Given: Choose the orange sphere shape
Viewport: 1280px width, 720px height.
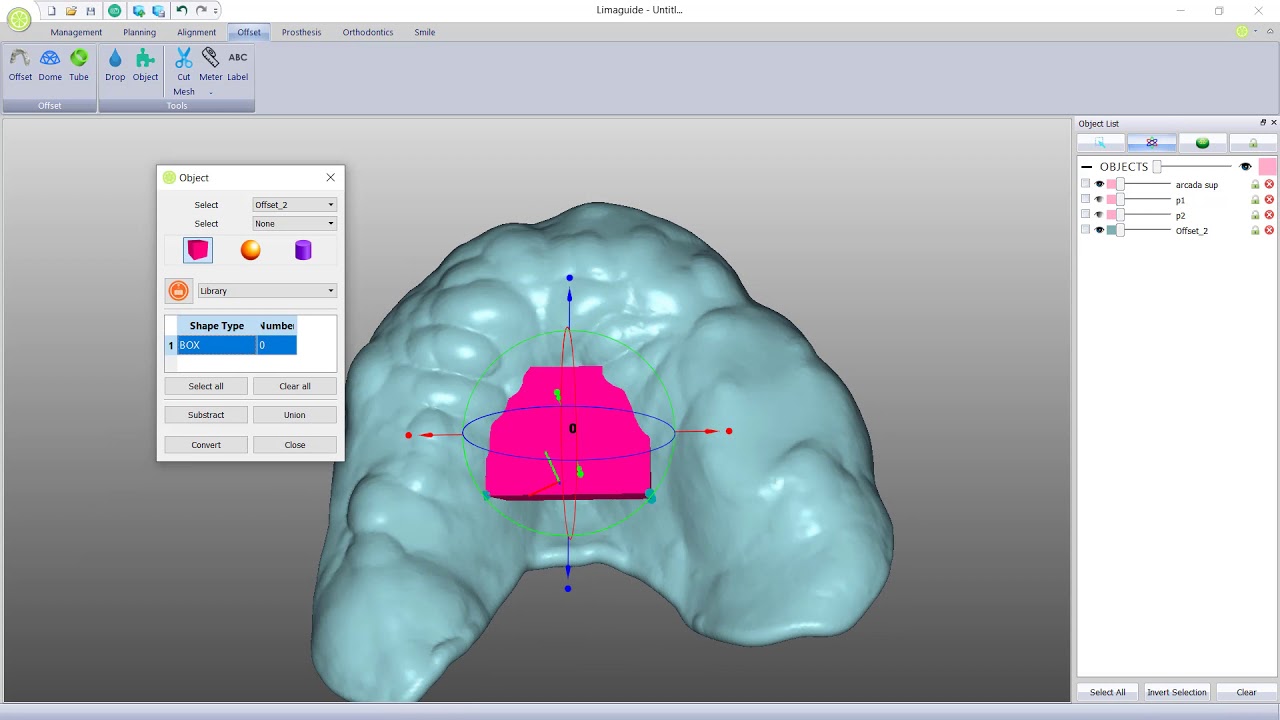Looking at the screenshot, I should [251, 250].
